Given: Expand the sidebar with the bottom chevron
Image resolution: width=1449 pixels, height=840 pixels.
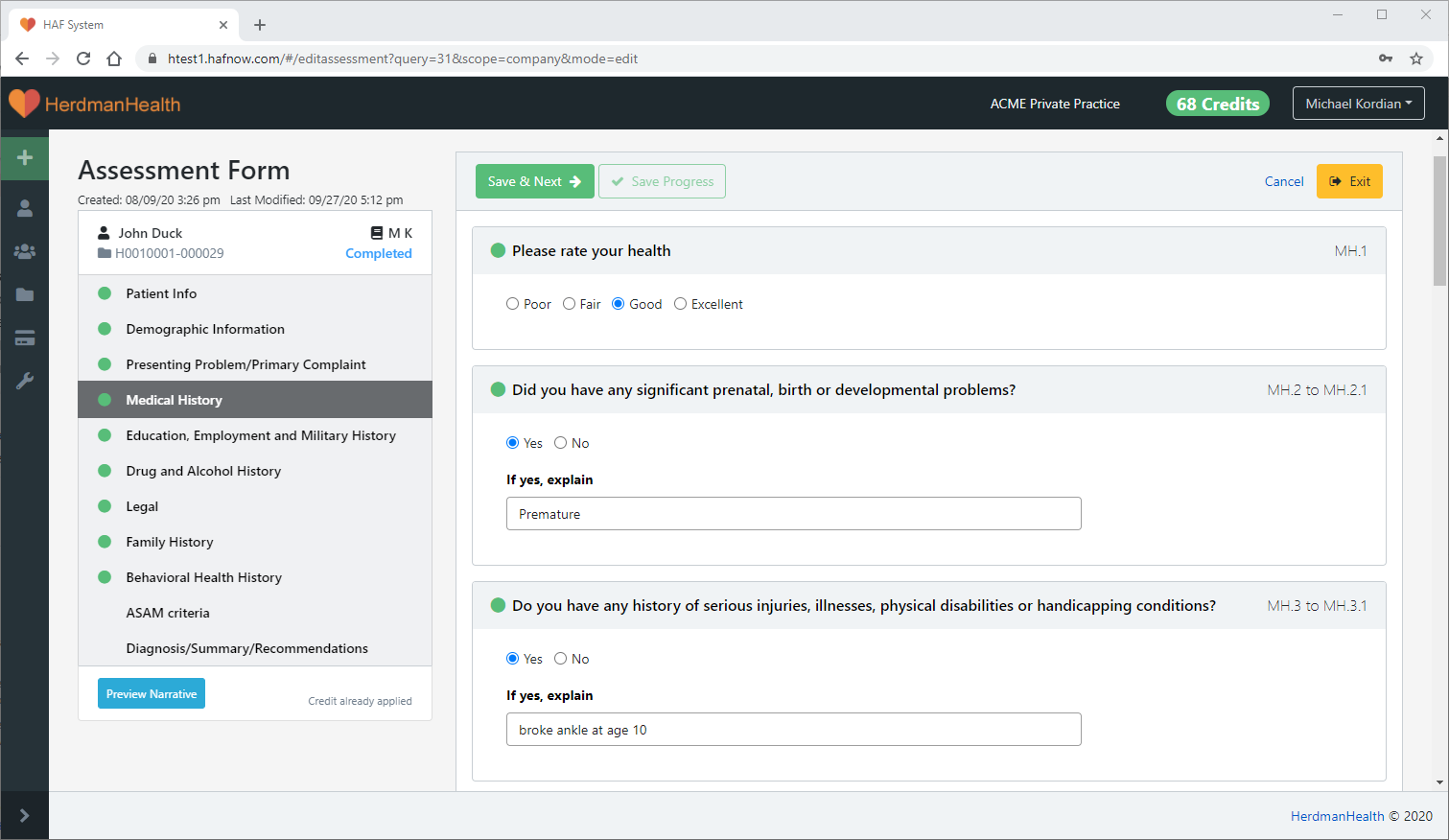Looking at the screenshot, I should (25, 815).
